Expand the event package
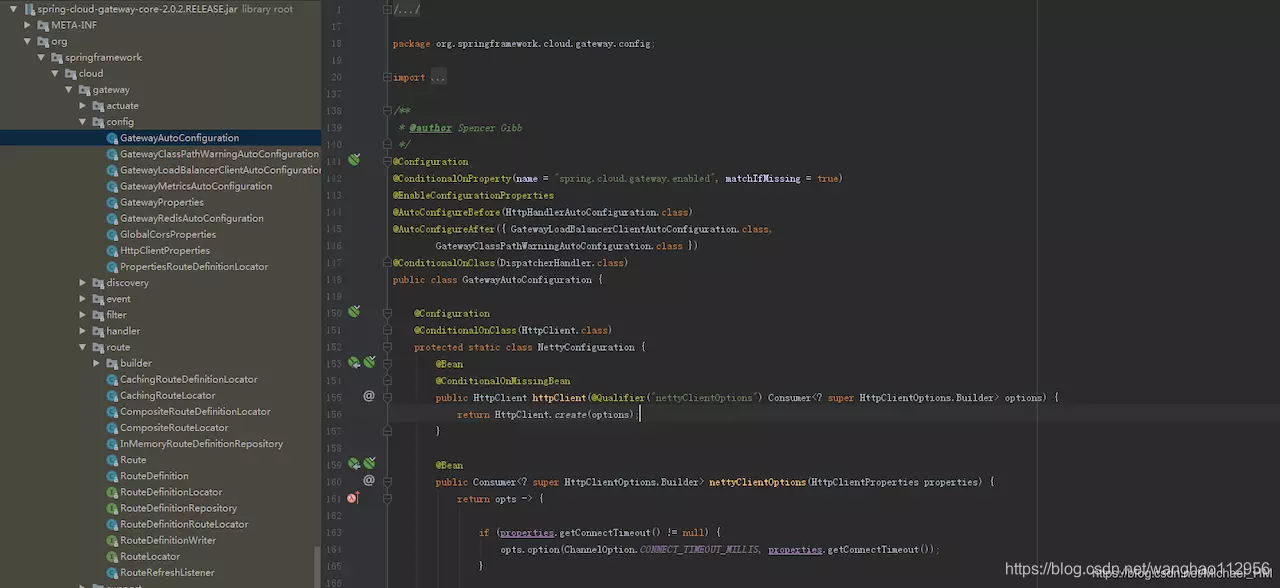This screenshot has width=1280, height=588. coord(83,299)
